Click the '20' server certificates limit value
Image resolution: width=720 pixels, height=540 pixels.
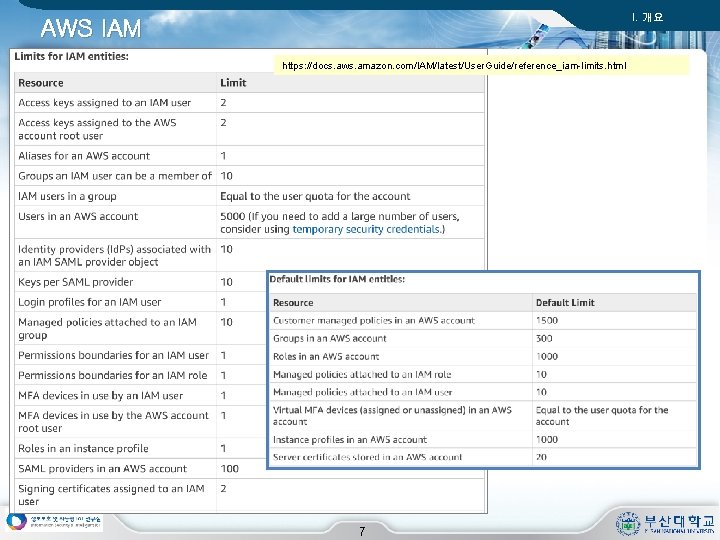click(541, 457)
